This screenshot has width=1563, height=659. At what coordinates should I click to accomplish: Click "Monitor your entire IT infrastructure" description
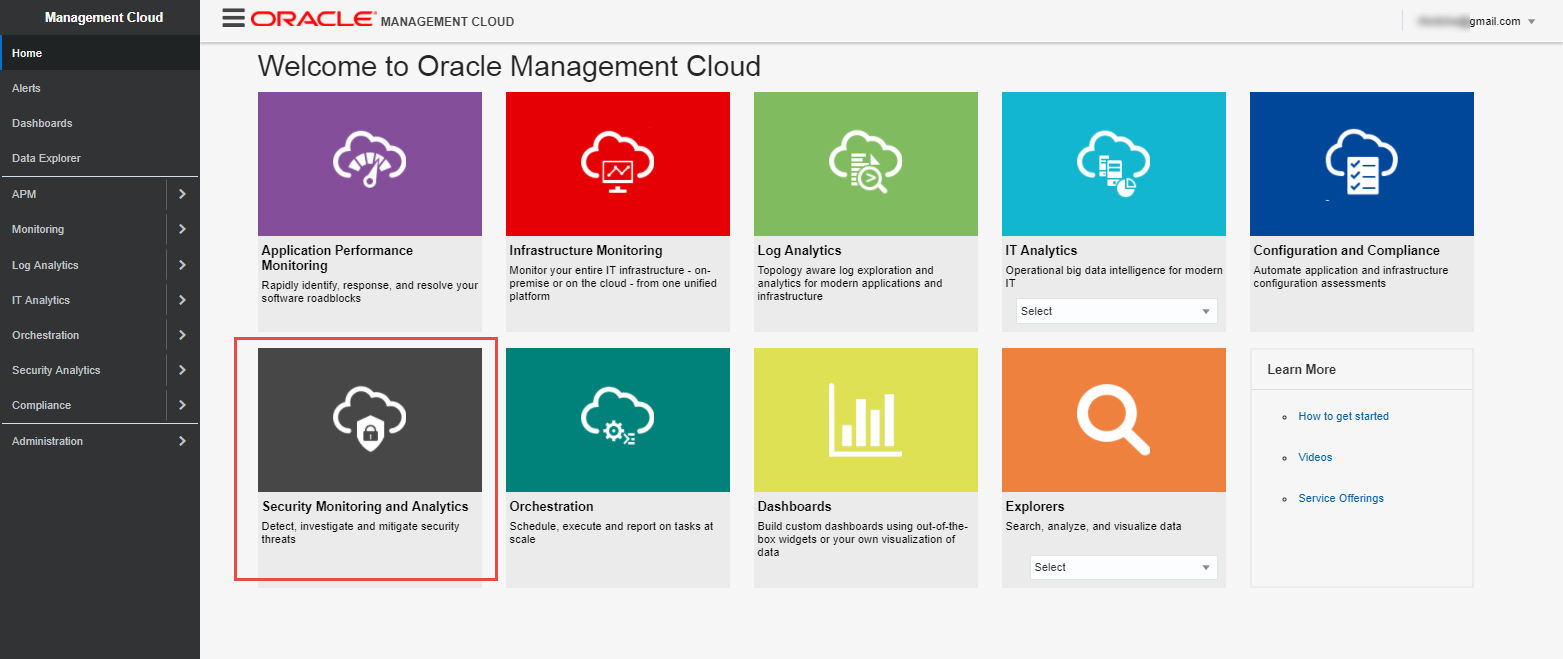click(x=613, y=283)
